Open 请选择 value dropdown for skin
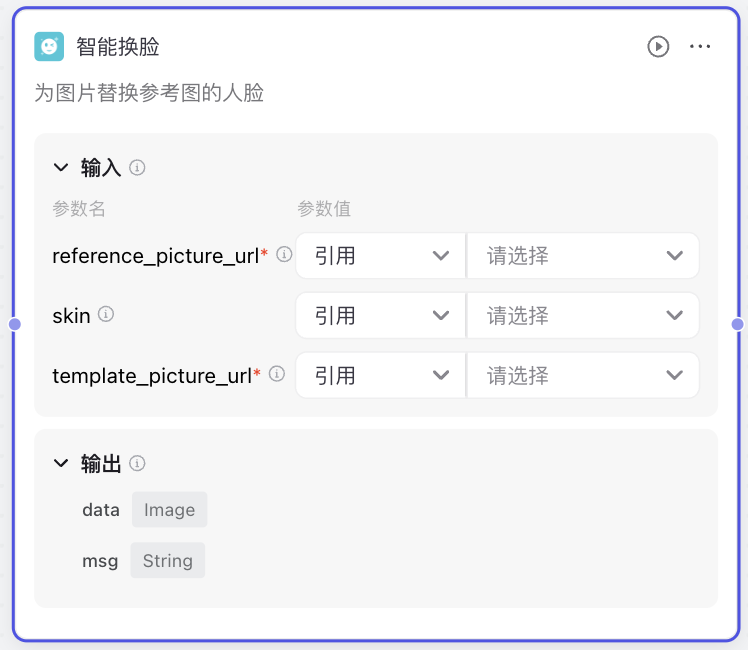The width and height of the screenshot is (748, 650). [x=583, y=316]
